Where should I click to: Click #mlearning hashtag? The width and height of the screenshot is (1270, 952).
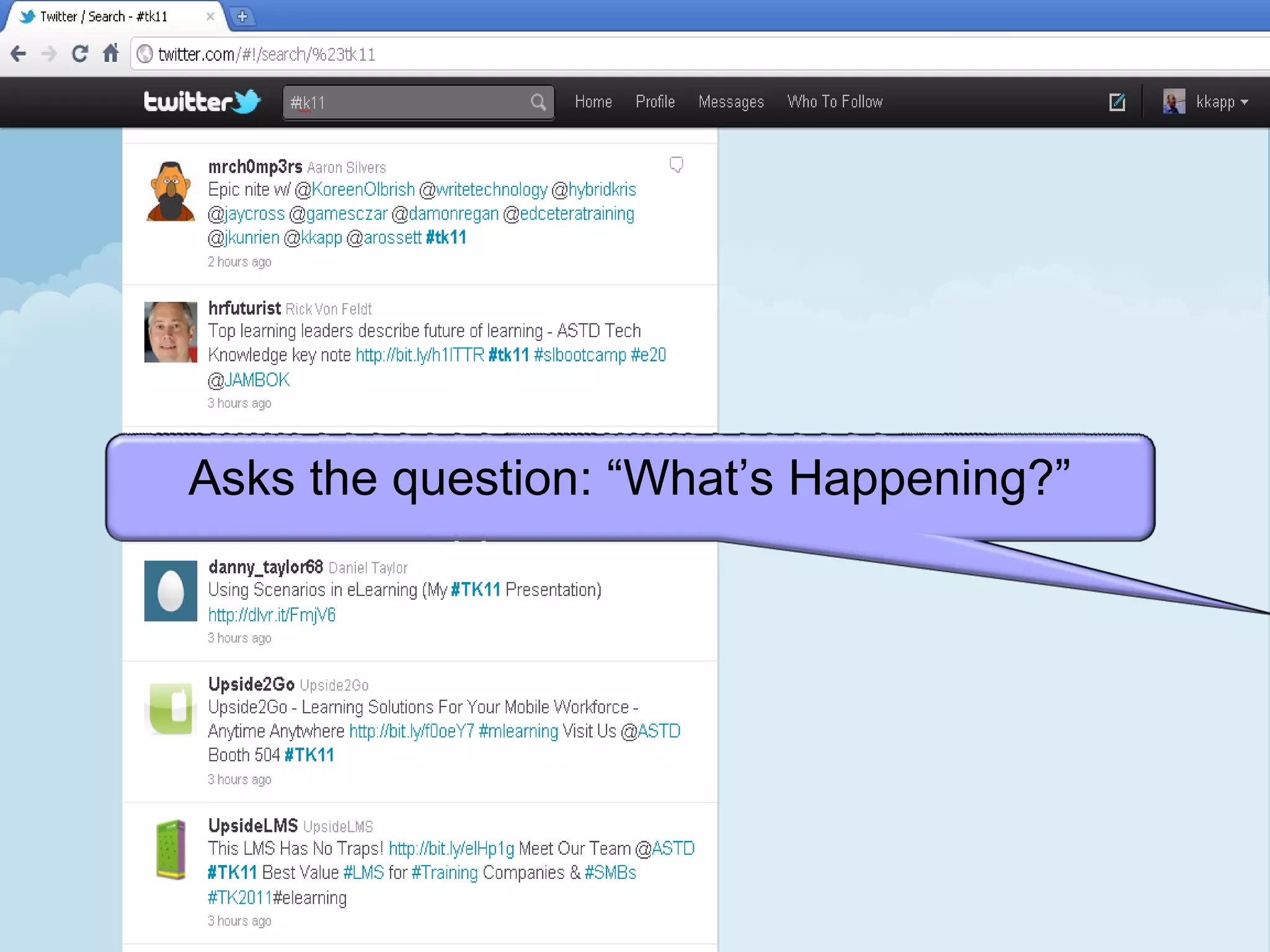pyautogui.click(x=518, y=732)
